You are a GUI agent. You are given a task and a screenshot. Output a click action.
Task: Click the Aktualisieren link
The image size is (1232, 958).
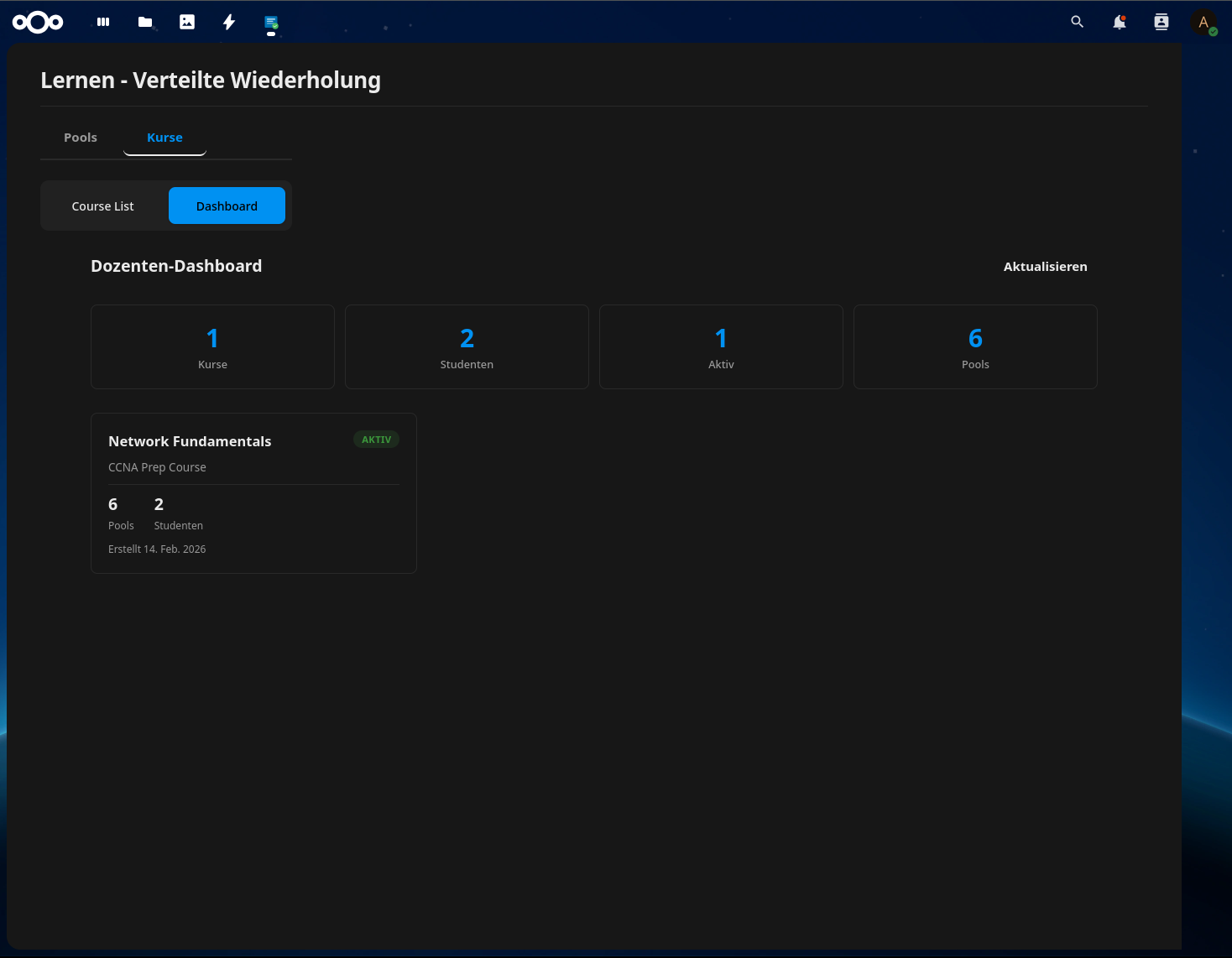click(1045, 266)
